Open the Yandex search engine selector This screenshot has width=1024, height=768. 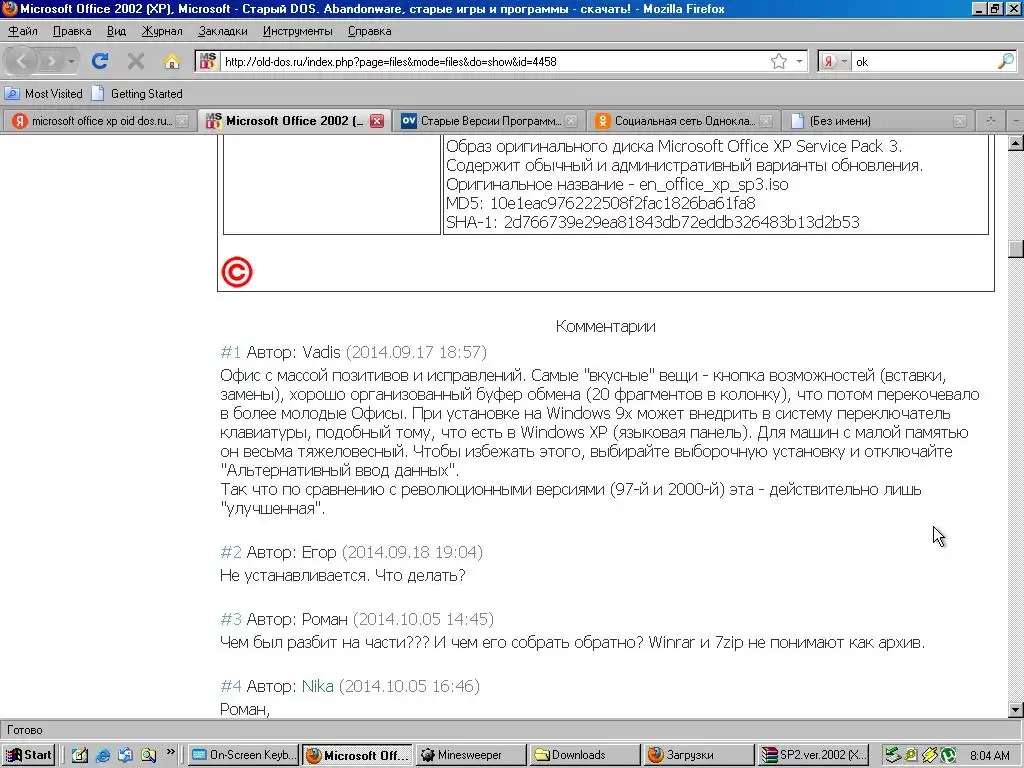point(835,61)
